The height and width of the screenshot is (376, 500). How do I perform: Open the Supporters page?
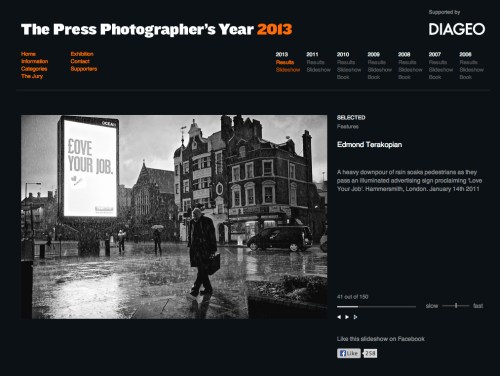click(84, 69)
